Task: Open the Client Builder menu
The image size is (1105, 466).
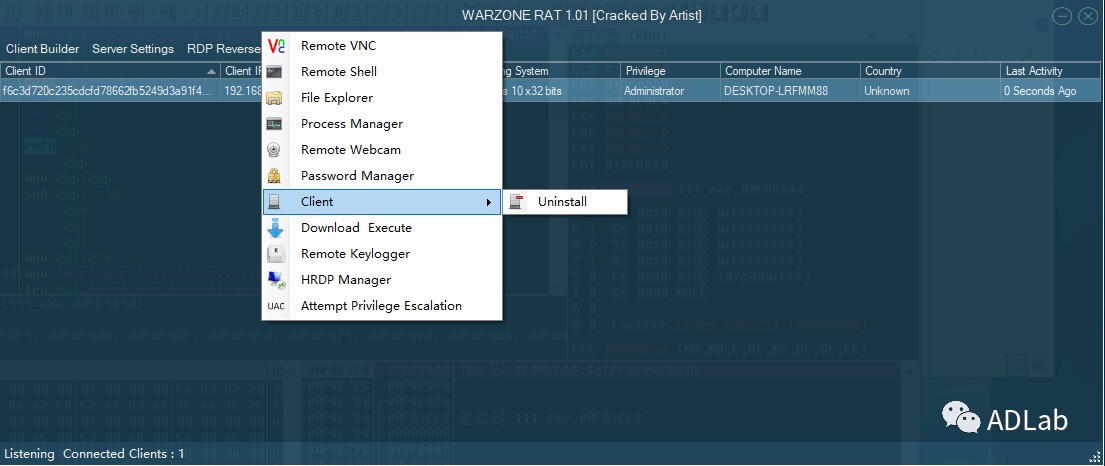Action: pos(42,49)
